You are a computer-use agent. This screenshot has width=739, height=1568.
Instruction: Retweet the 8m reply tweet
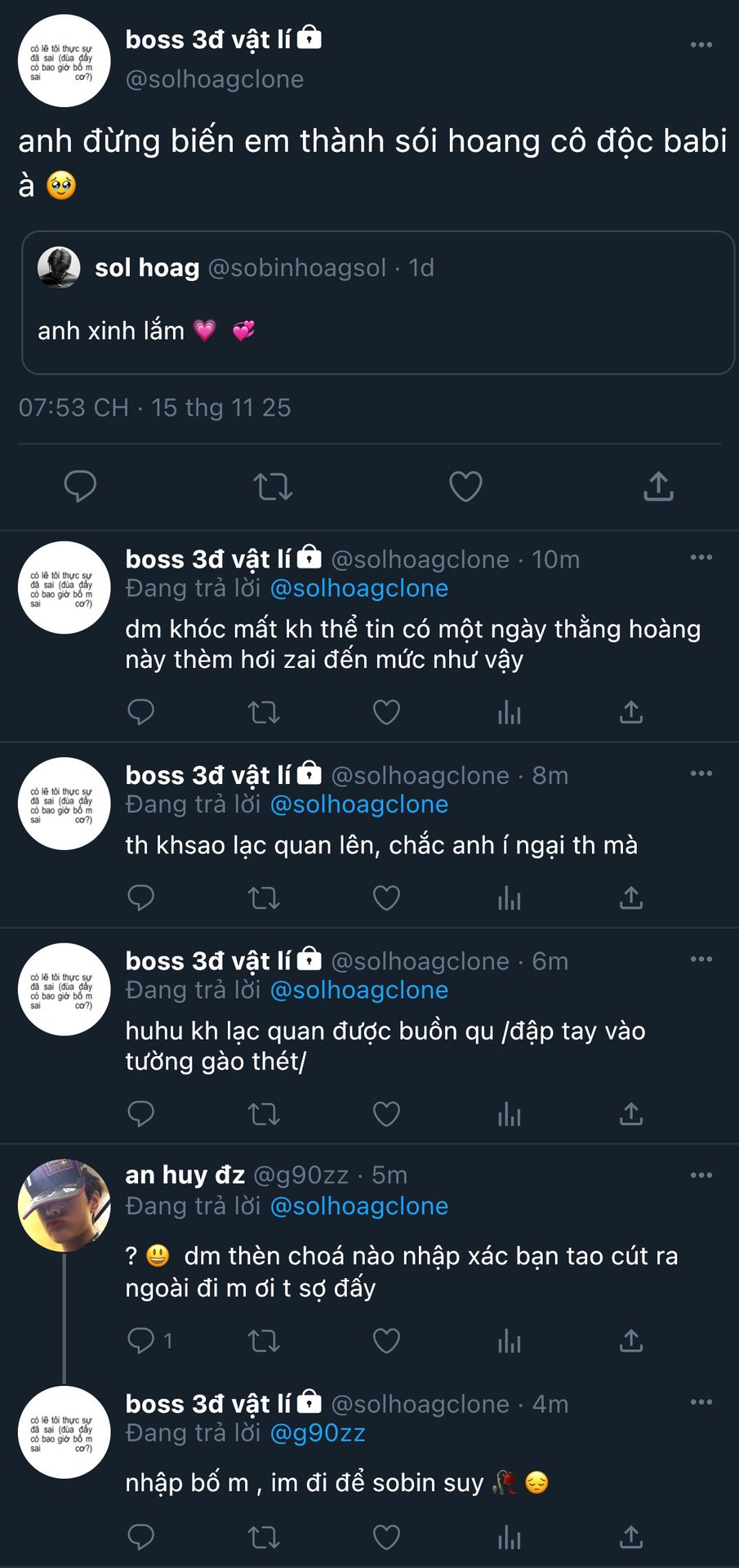[x=264, y=898]
